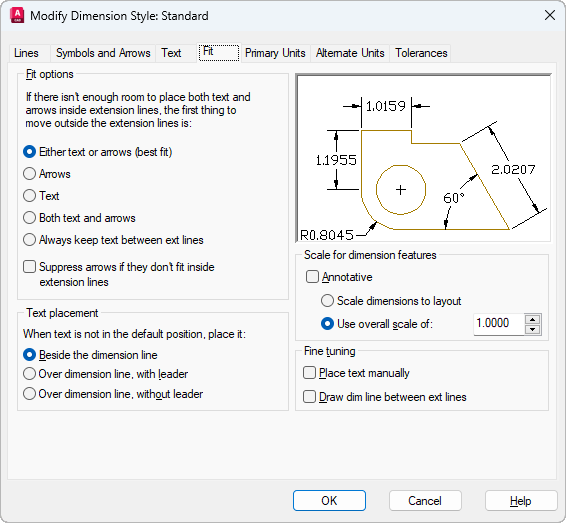Increase overall scale with up spinner arrow

pos(532,319)
